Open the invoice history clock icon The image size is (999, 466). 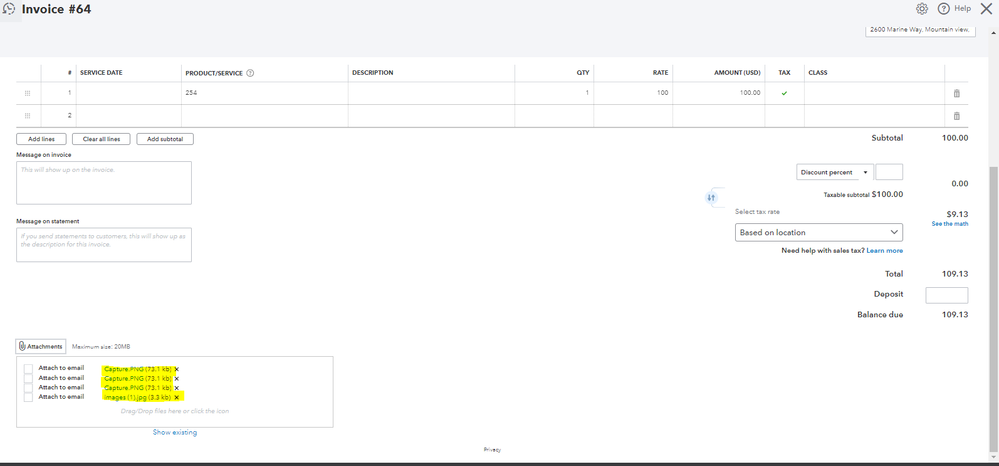click(9, 10)
